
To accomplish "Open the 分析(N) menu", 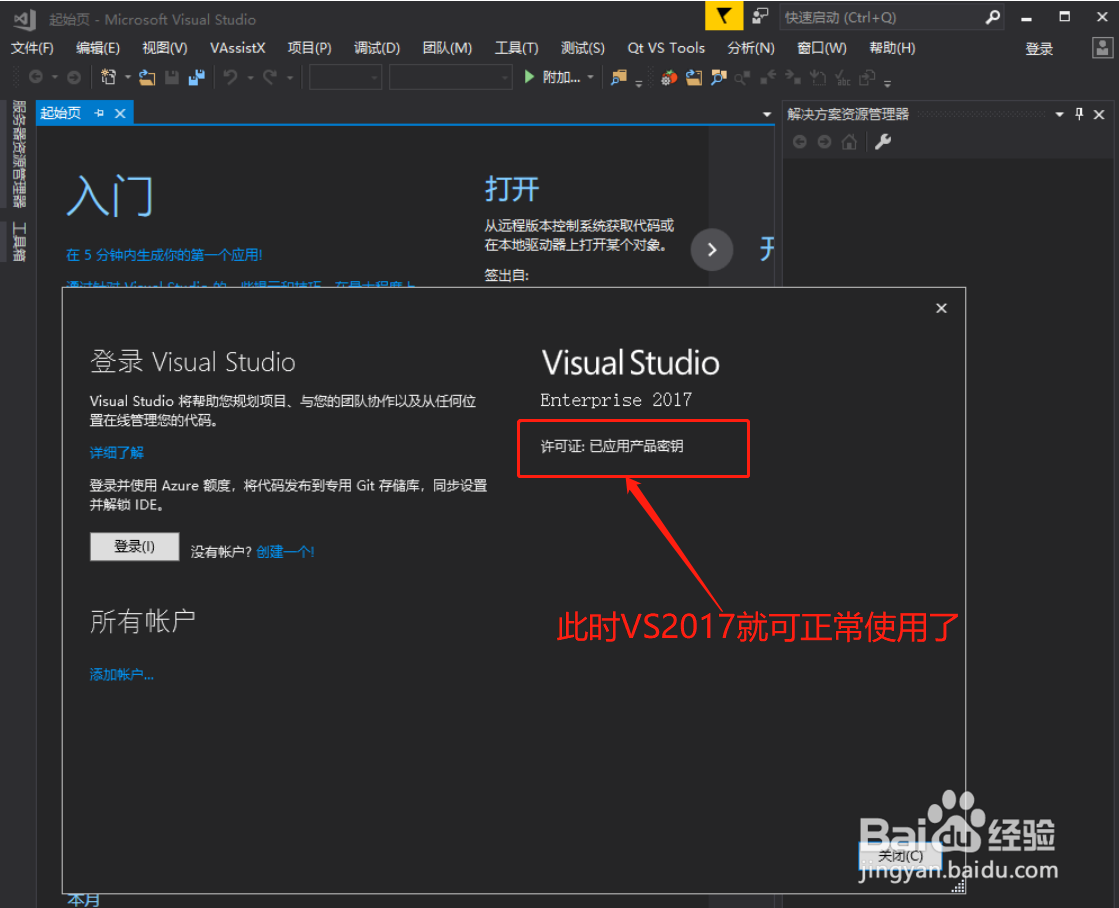I will (x=751, y=48).
